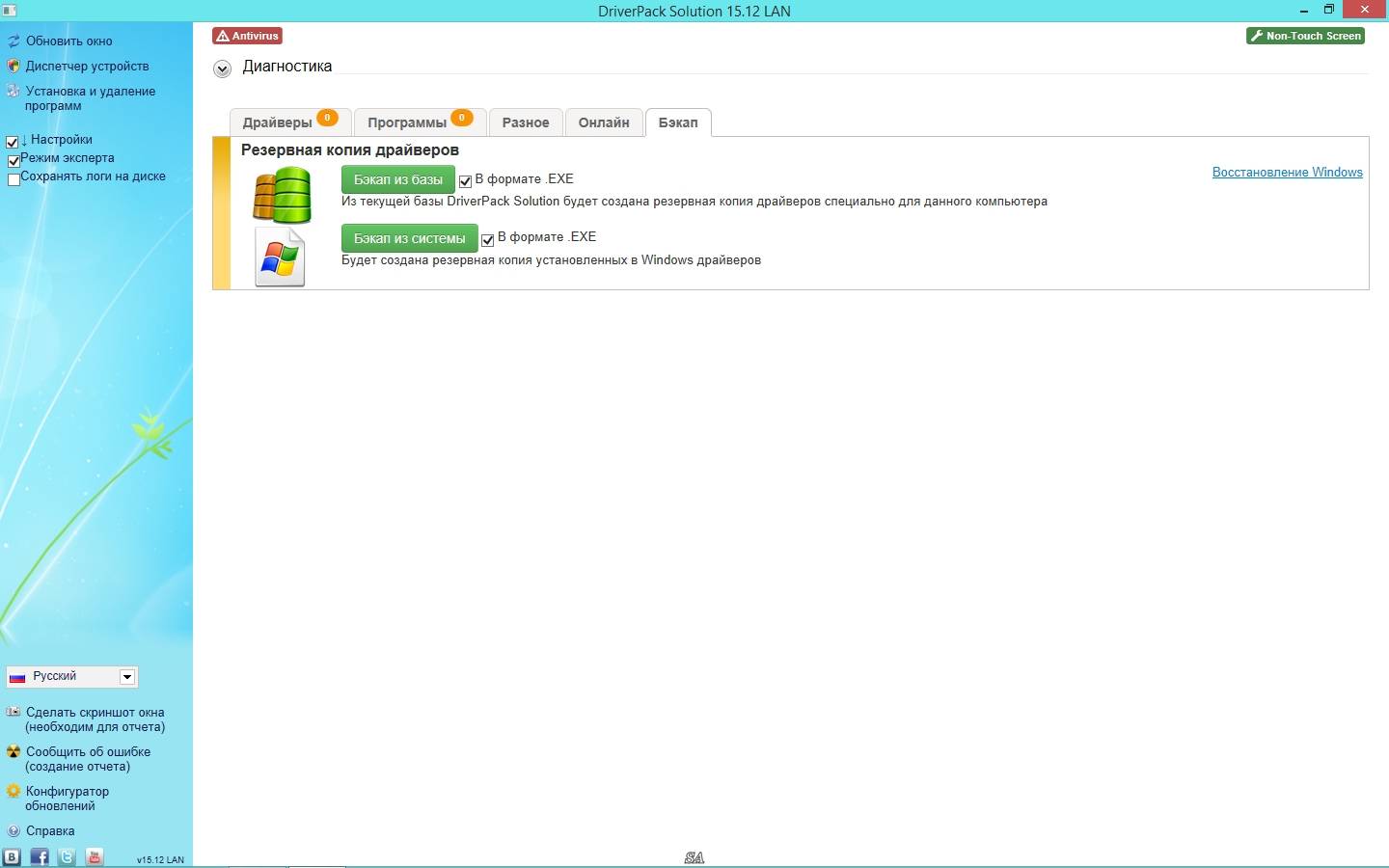This screenshot has width=1389, height=868.
Task: Click the refresh icon beside Обновить окно
Action: click(14, 41)
